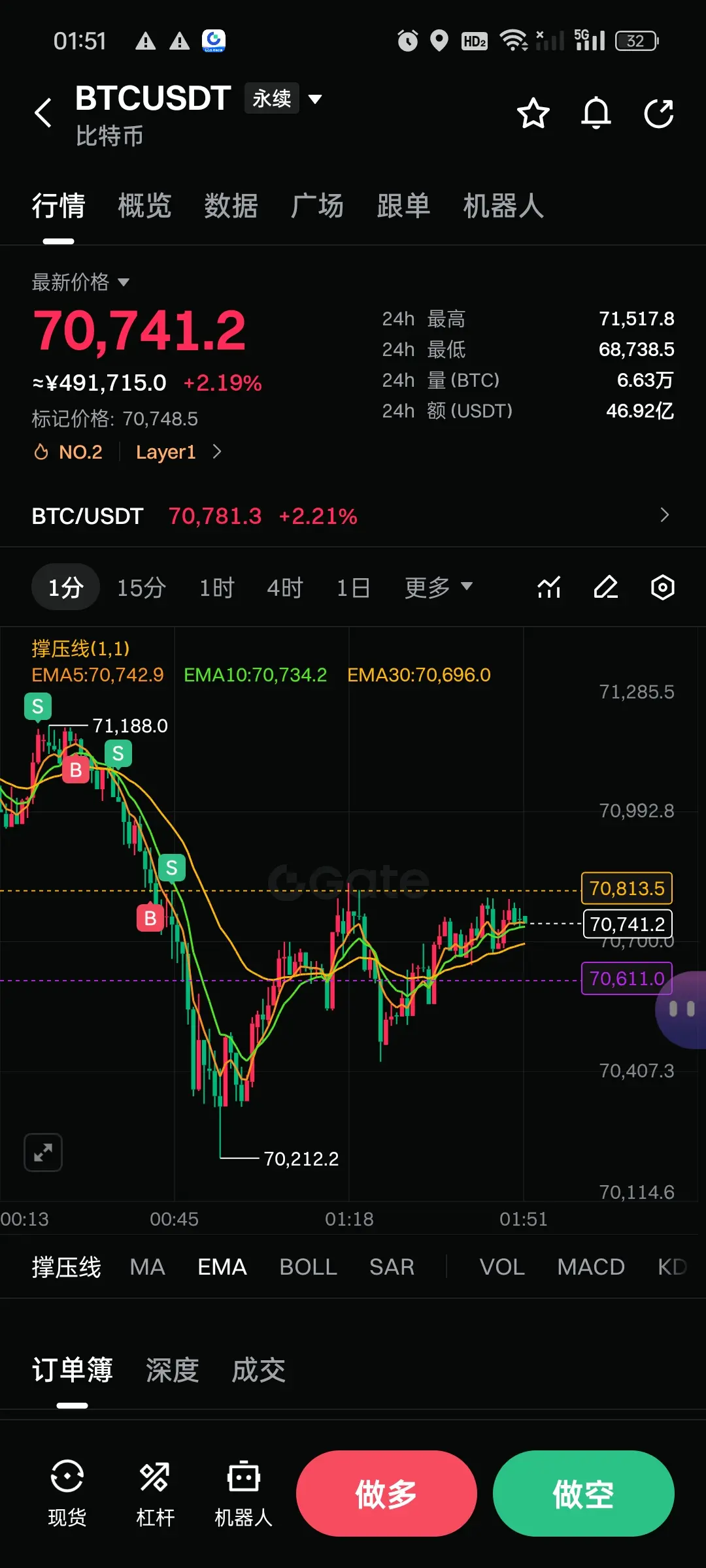
Task: Open the 现货 spot trading icon
Action: 67,1494
